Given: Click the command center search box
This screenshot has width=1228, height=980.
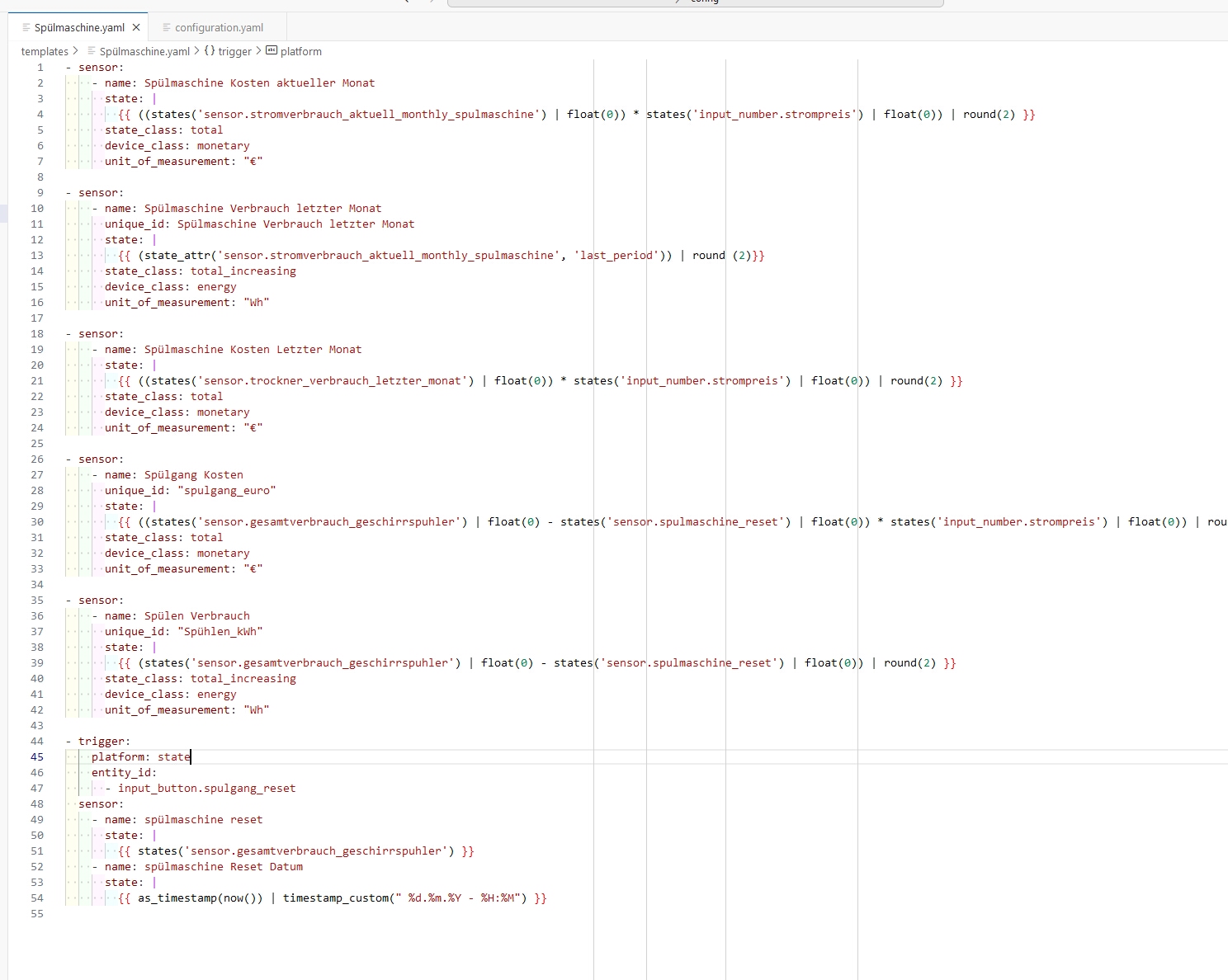Looking at the screenshot, I should click(695, 2).
